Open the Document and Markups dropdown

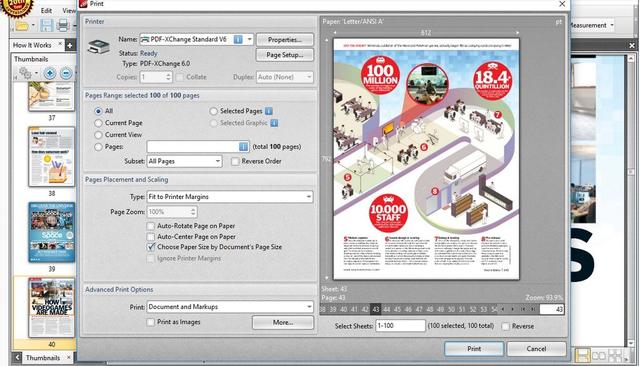pyautogui.click(x=230, y=306)
